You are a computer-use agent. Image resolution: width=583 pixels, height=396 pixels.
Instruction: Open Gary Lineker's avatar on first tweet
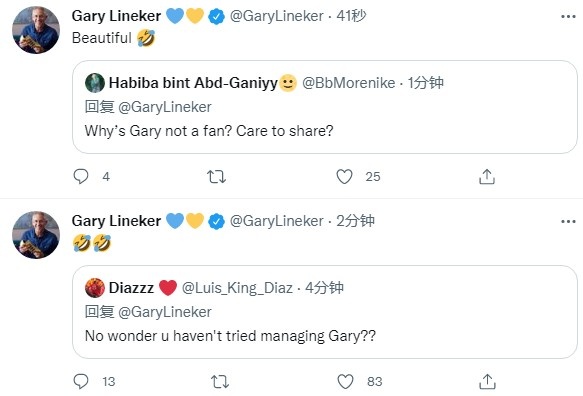click(36, 30)
